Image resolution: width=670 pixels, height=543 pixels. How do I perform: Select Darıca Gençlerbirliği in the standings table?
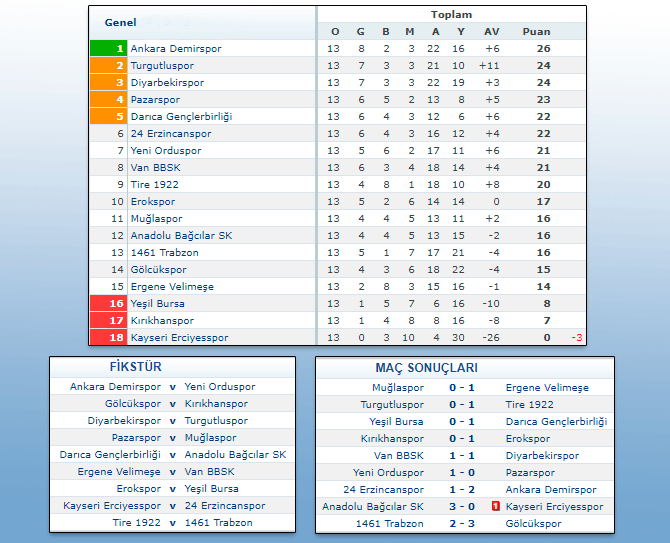[x=181, y=116]
